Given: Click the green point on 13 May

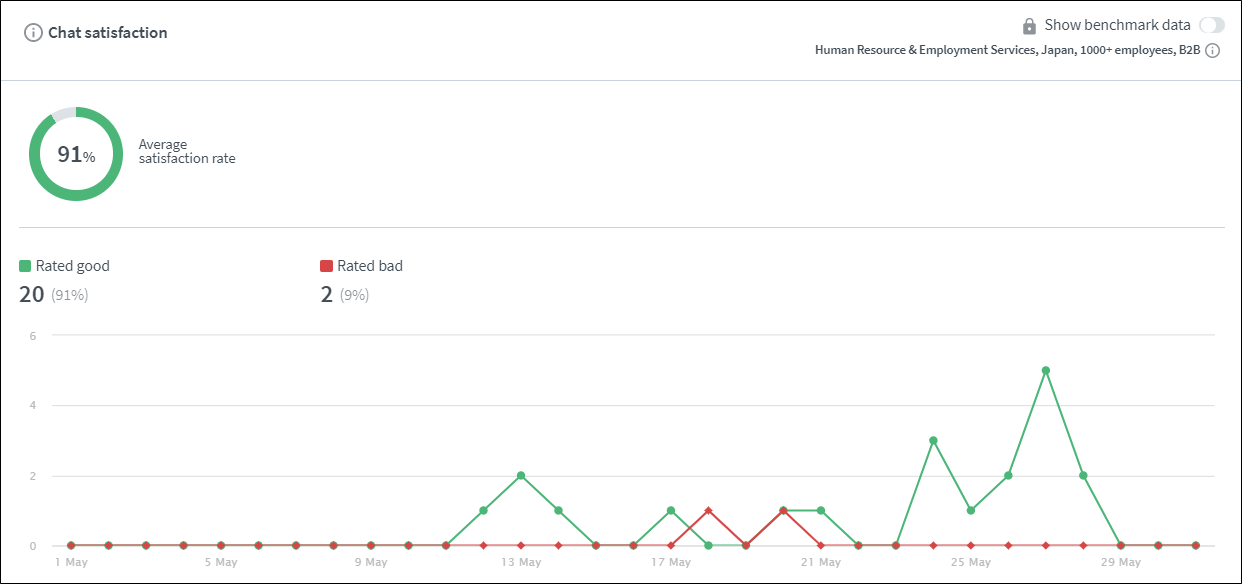Looking at the screenshot, I should [521, 476].
